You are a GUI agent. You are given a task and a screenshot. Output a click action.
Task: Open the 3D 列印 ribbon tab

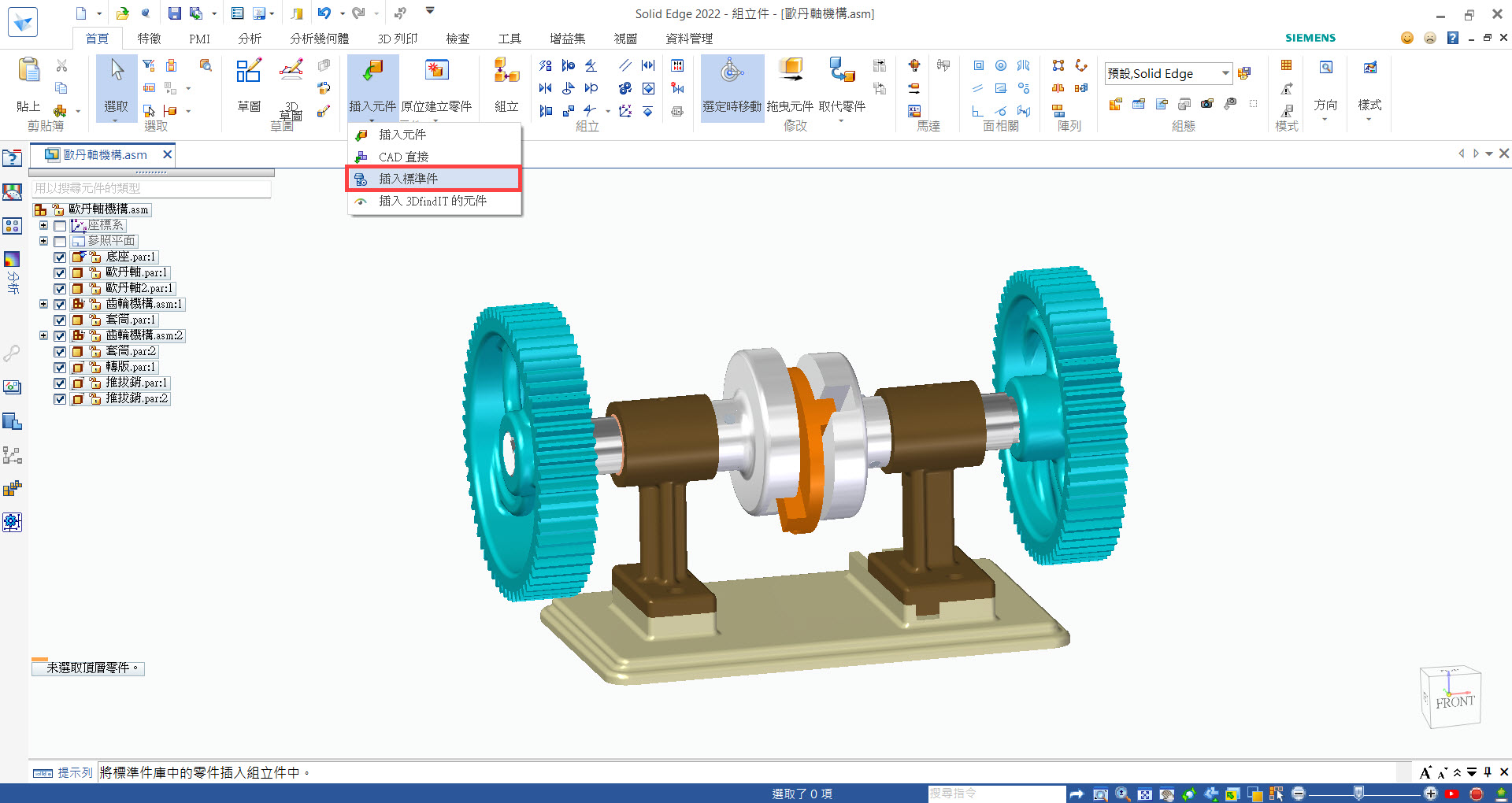[398, 39]
